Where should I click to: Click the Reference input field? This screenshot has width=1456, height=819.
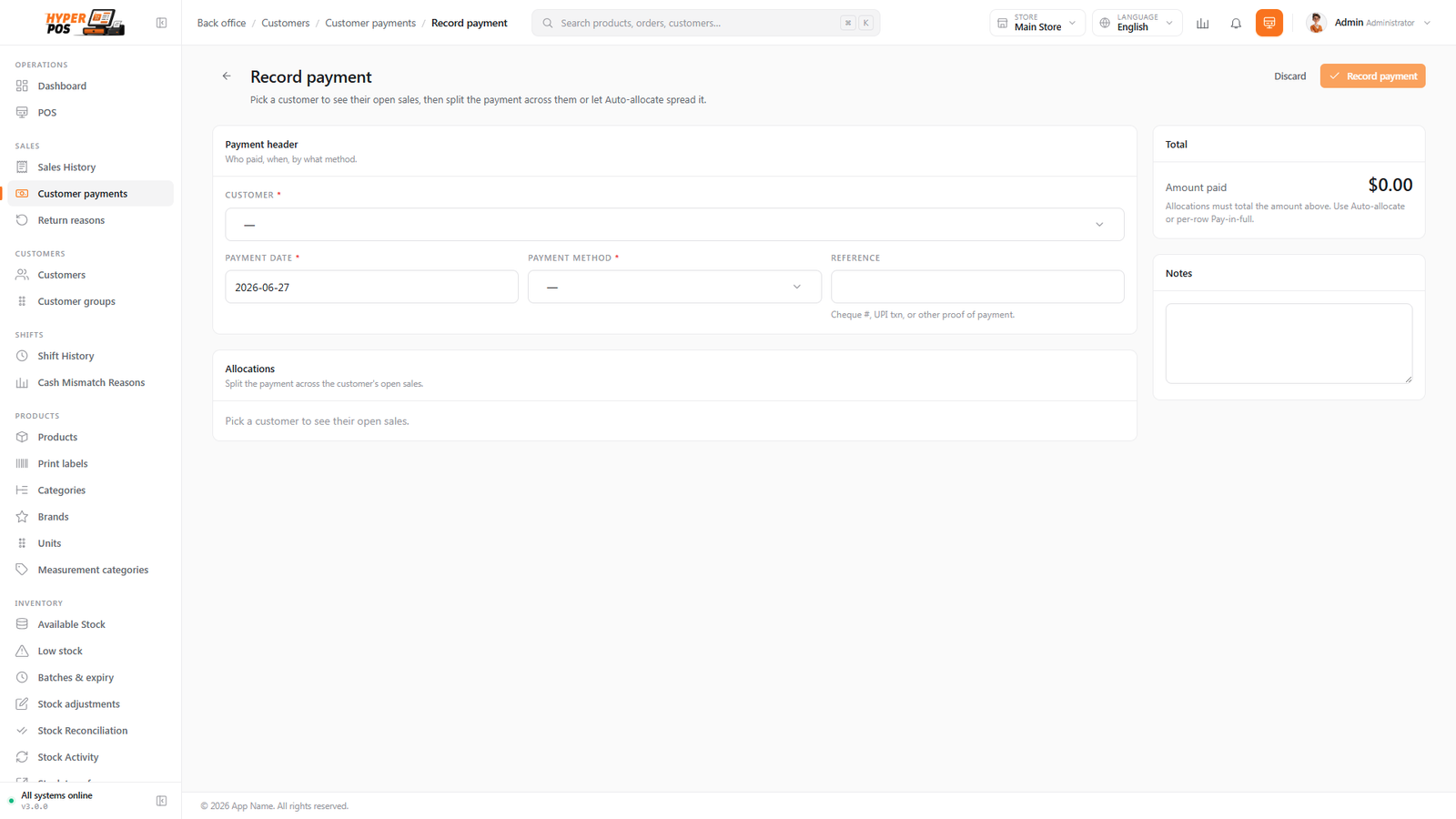(977, 288)
